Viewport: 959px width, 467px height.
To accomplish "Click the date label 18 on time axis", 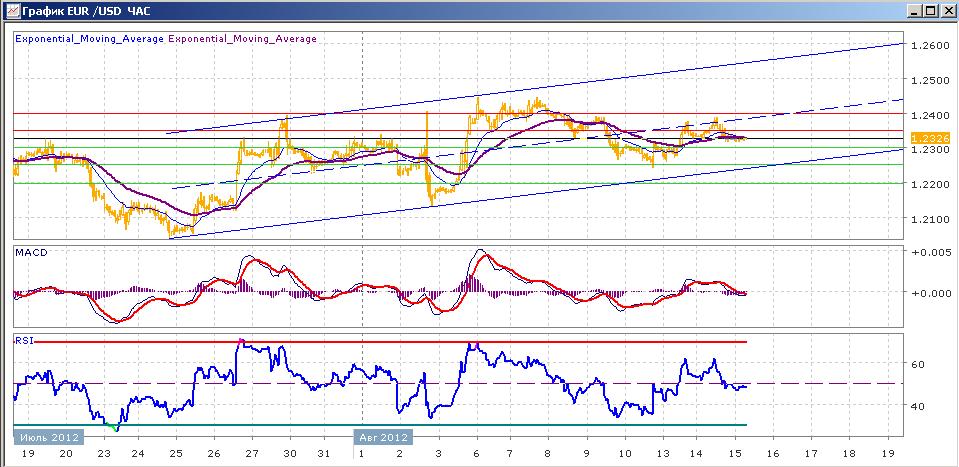I will click(849, 454).
